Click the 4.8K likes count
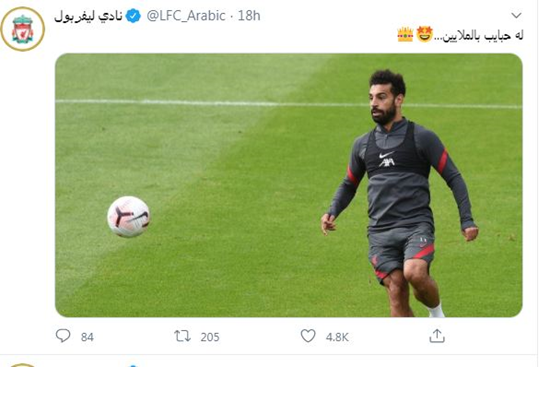The image size is (550, 400). tap(337, 337)
